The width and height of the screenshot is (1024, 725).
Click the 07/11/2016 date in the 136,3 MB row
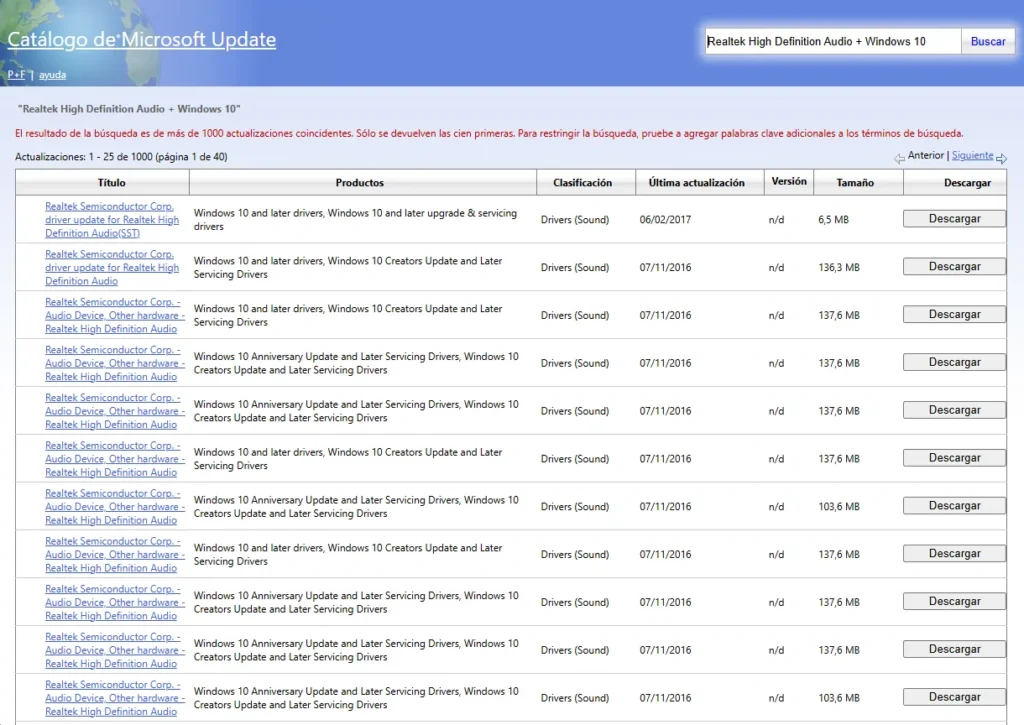click(665, 267)
